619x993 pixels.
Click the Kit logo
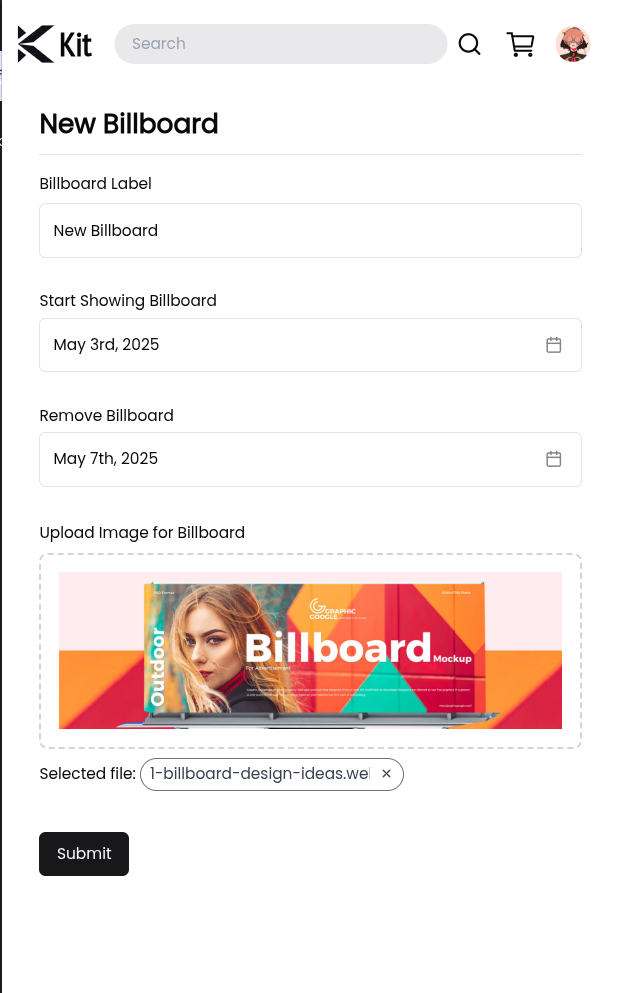coord(55,44)
